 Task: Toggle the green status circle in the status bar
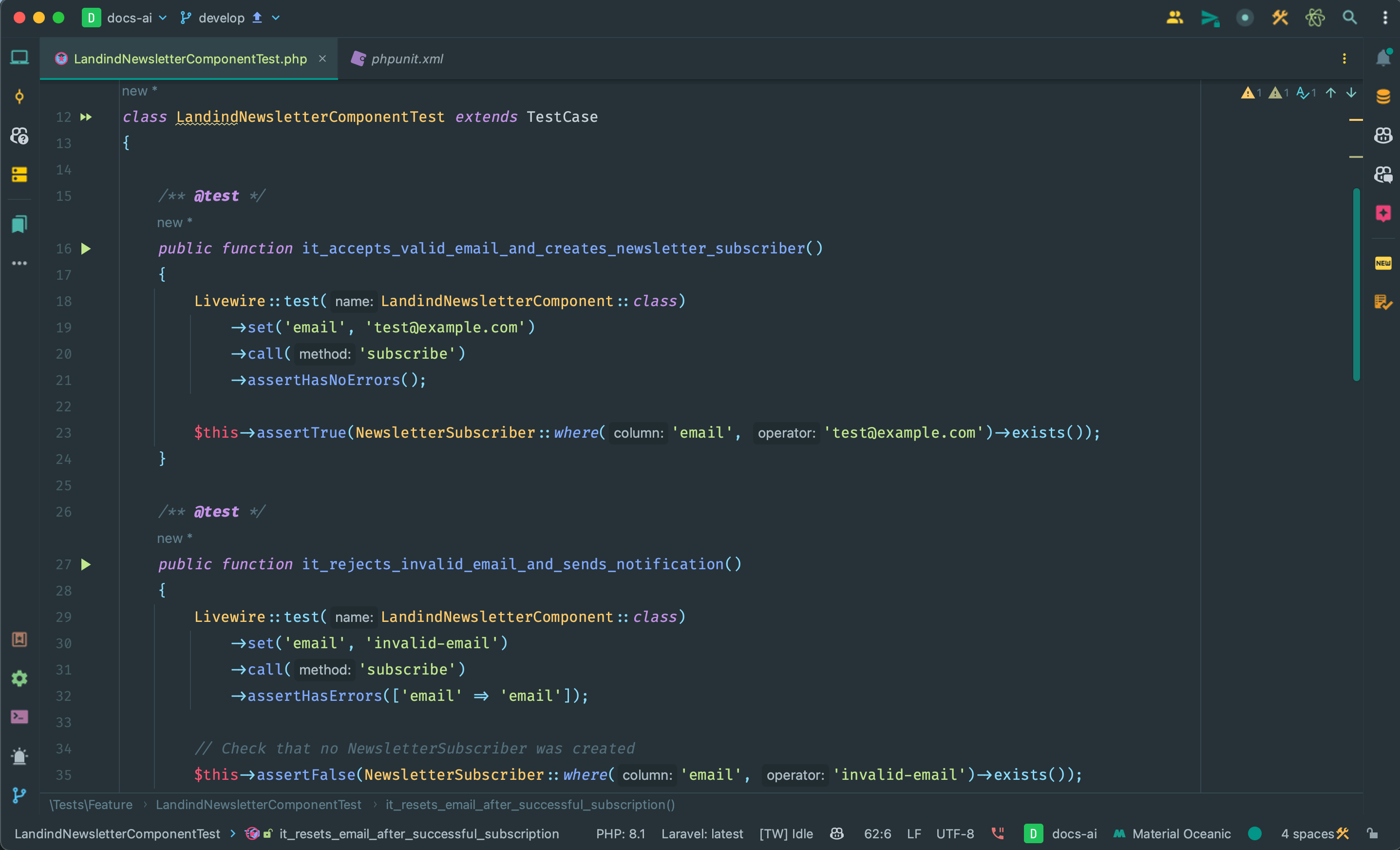[x=1254, y=833]
